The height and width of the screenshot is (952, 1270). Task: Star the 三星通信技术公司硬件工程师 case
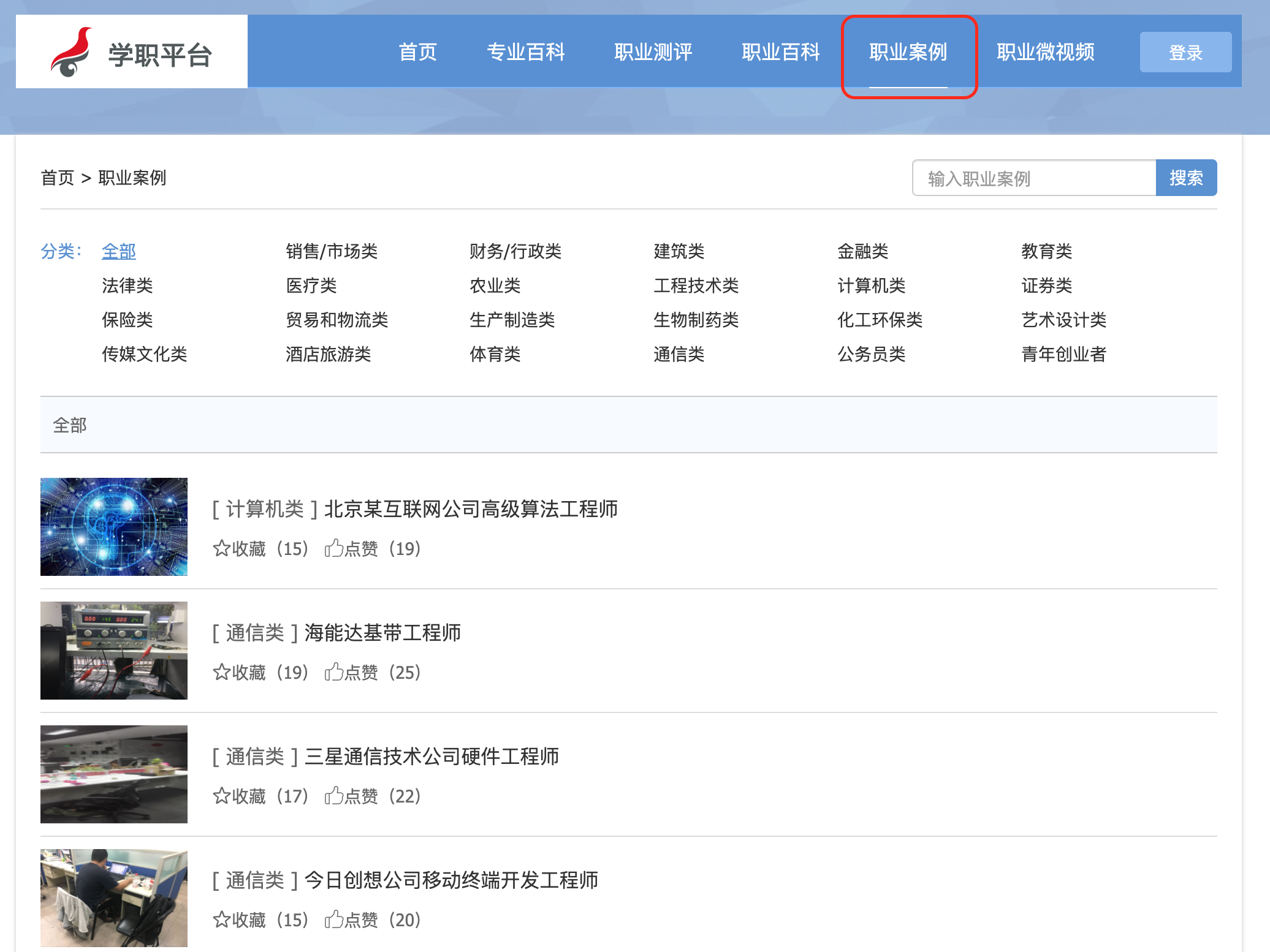click(221, 796)
